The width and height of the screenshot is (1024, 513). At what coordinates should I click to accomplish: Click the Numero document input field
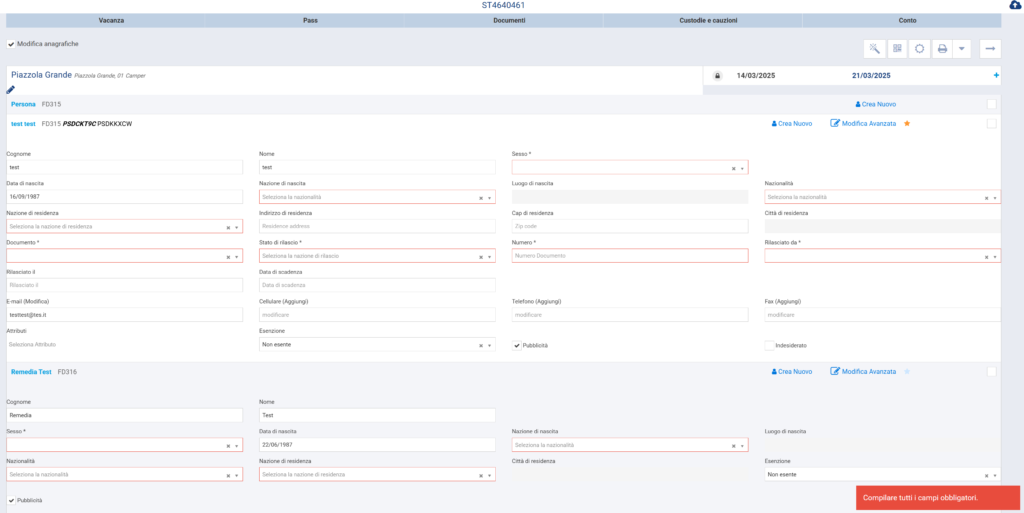point(630,256)
